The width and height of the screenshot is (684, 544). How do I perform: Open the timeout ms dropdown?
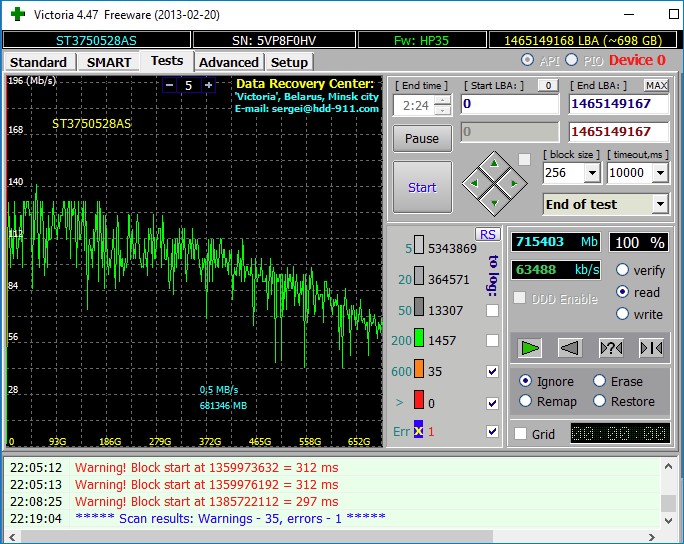(x=659, y=173)
